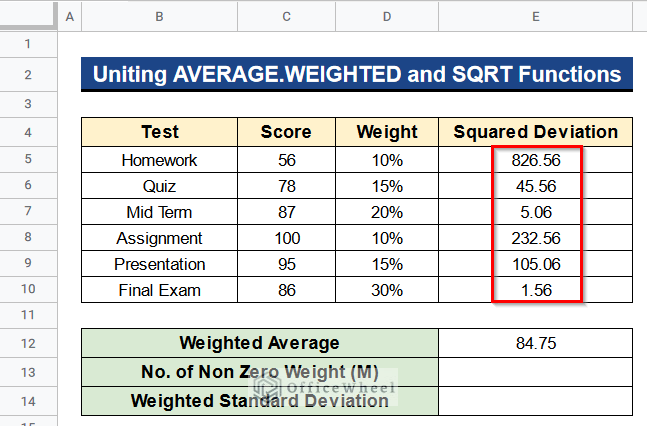Select column E header

[535, 17]
